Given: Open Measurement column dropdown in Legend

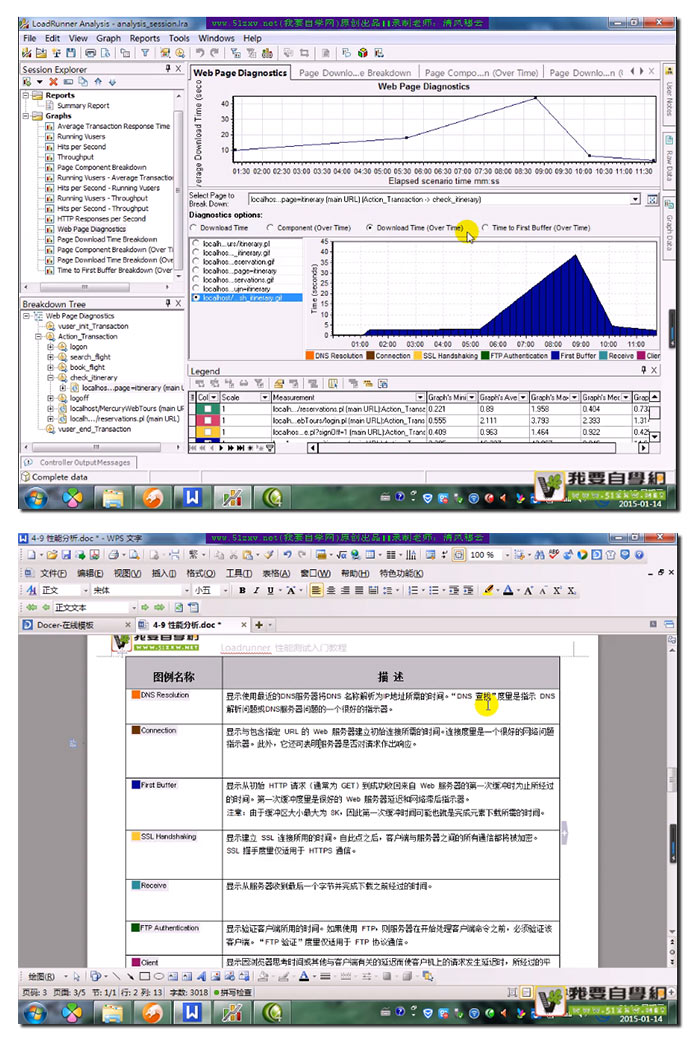Looking at the screenshot, I should point(420,397).
